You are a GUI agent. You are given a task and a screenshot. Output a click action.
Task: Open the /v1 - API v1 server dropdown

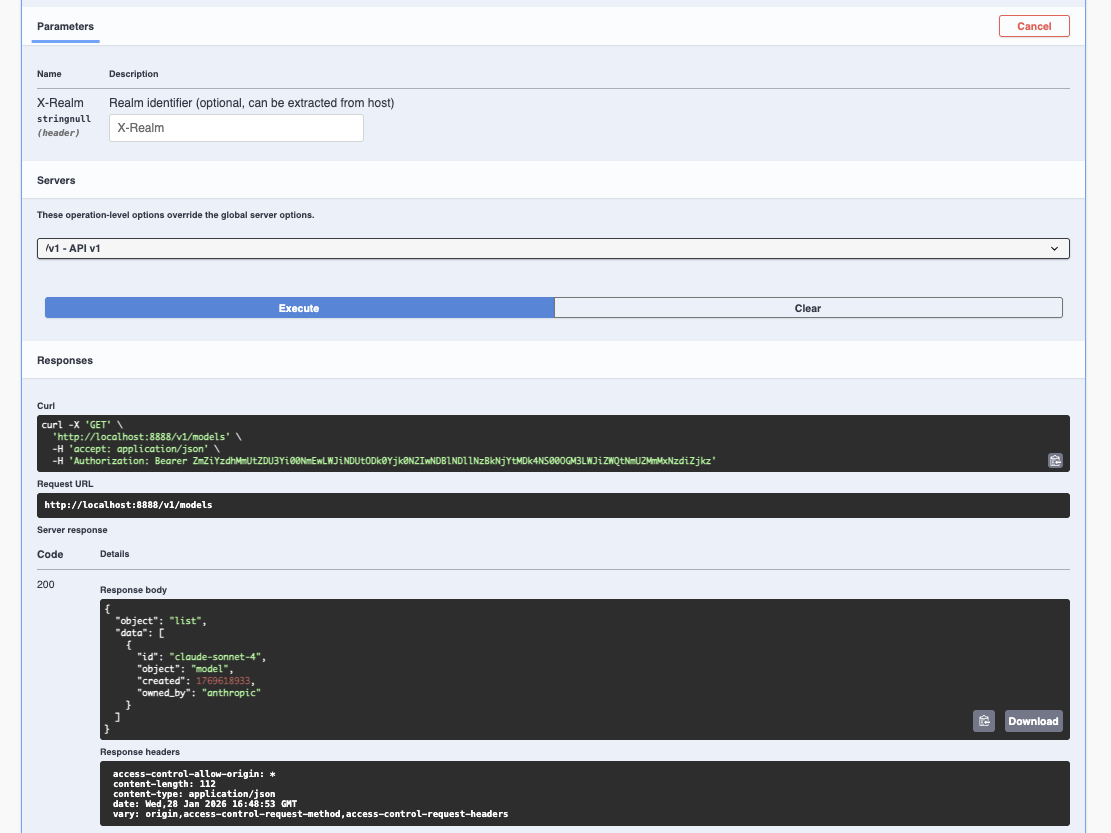pyautogui.click(x=552, y=248)
